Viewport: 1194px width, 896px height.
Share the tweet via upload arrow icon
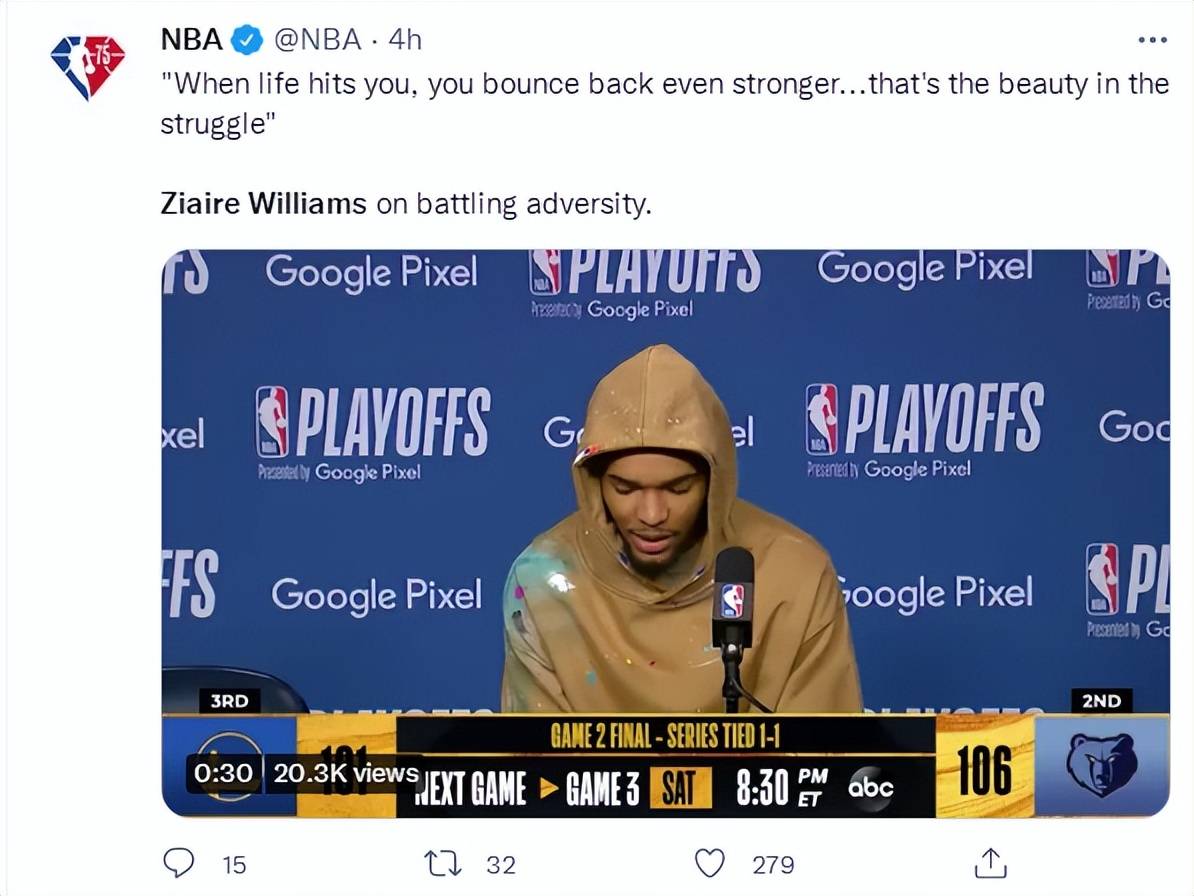(991, 863)
